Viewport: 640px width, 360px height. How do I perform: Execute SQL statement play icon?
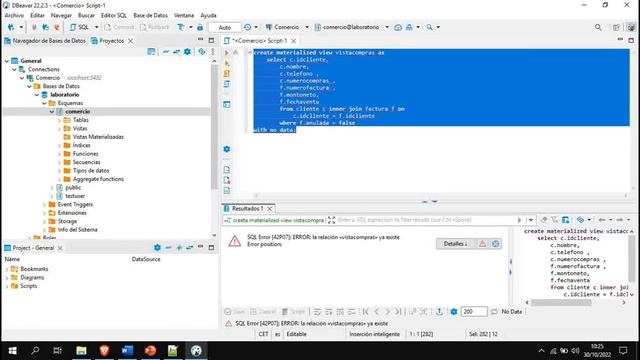(x=227, y=53)
